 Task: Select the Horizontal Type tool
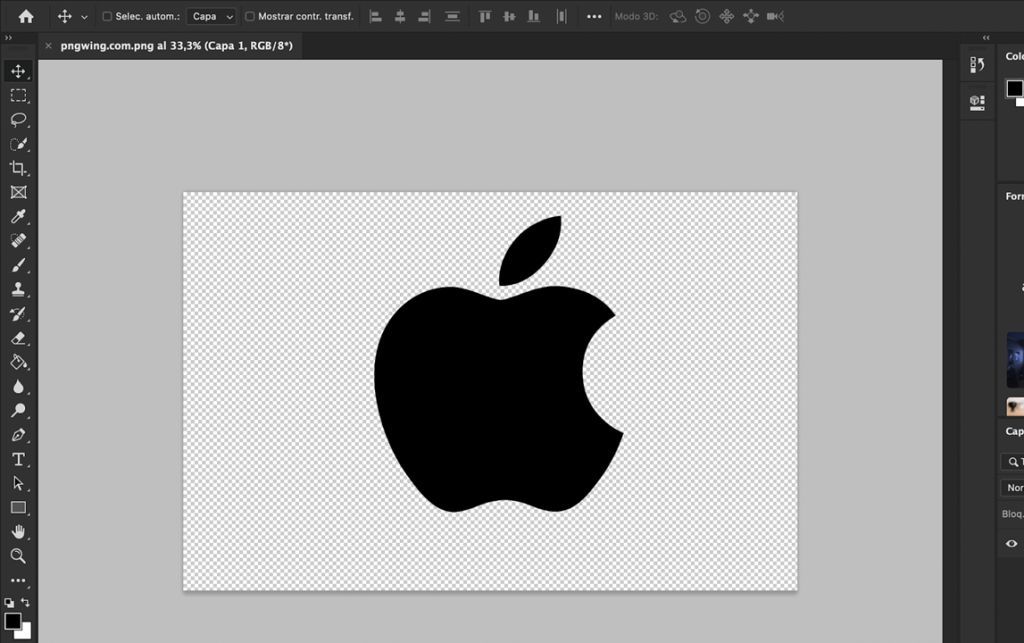click(18, 459)
